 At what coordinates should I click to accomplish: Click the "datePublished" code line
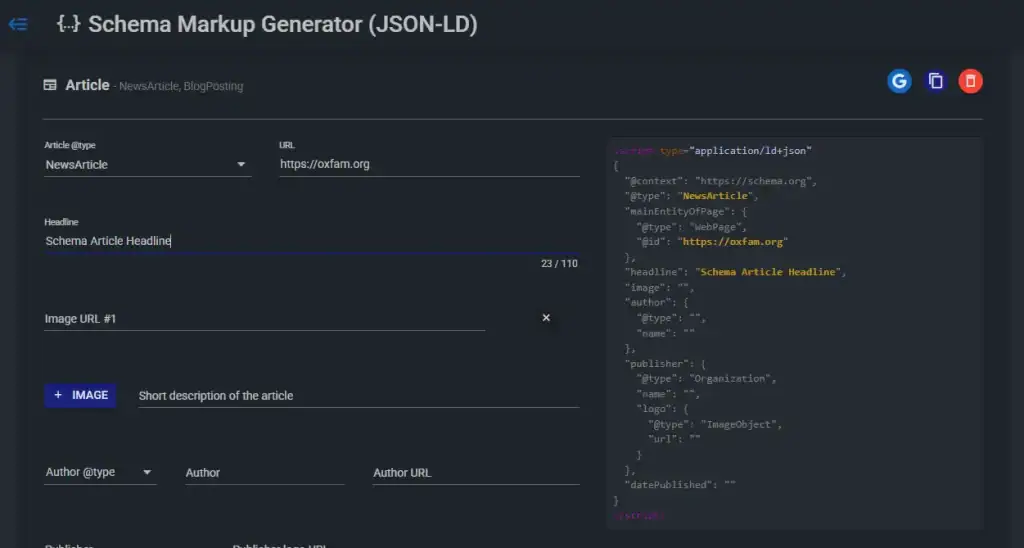click(x=680, y=485)
